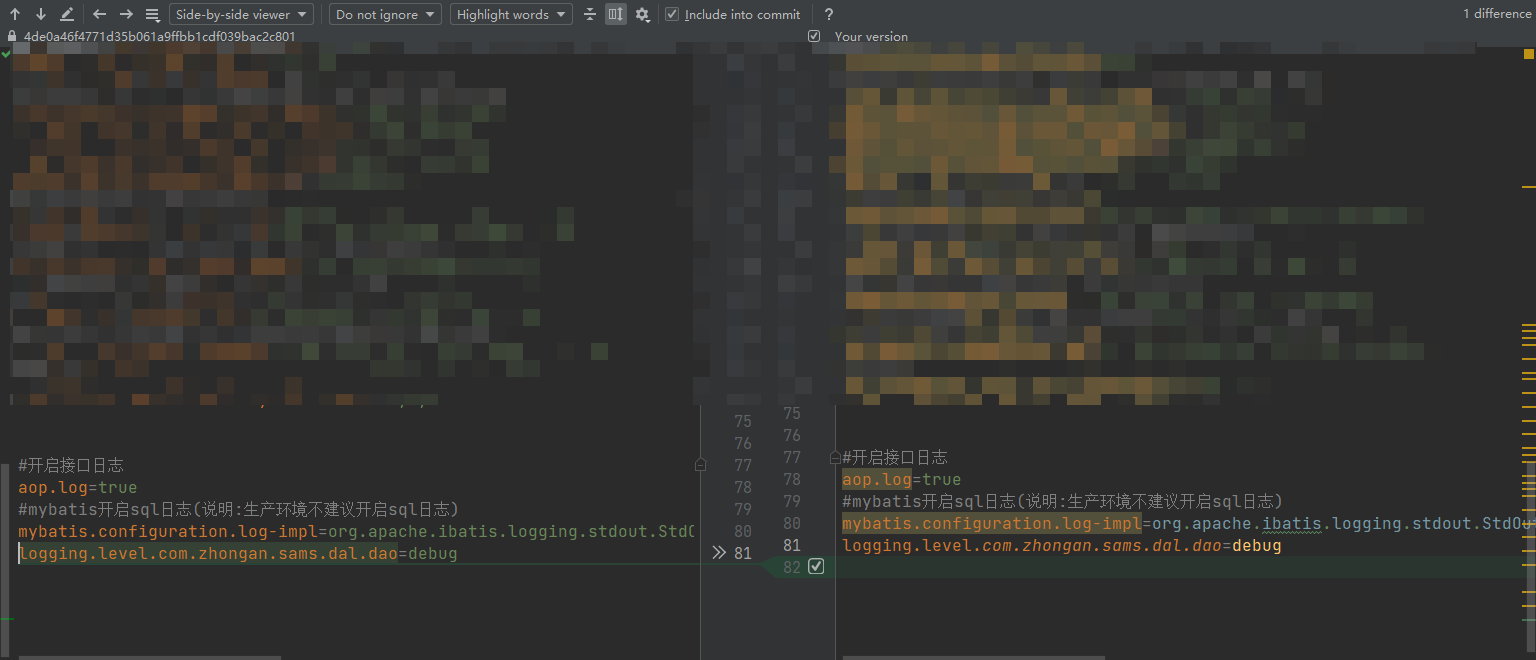This screenshot has width=1536, height=660.
Task: Toggle the Your version checkbox
Action: pos(814,36)
